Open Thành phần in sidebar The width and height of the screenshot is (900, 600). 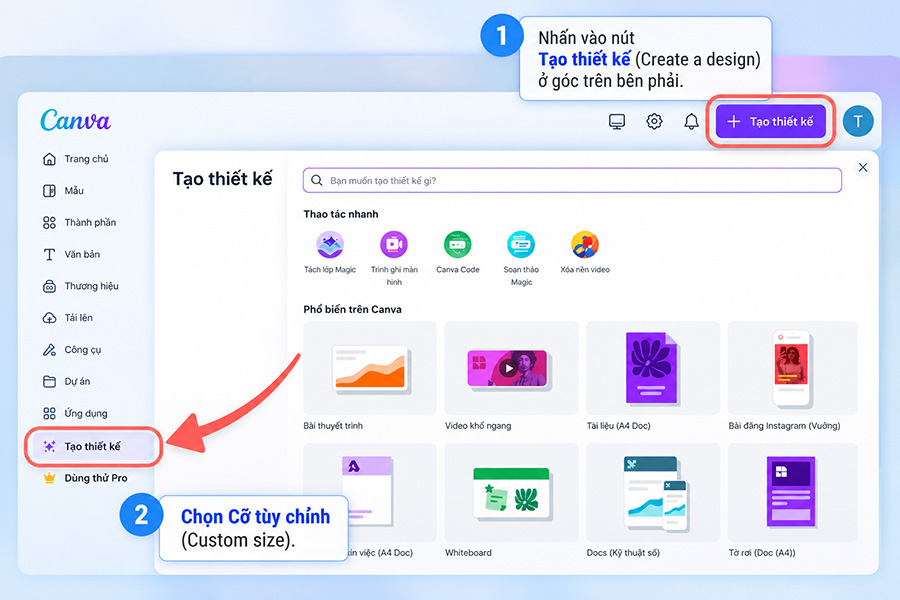(x=79, y=223)
